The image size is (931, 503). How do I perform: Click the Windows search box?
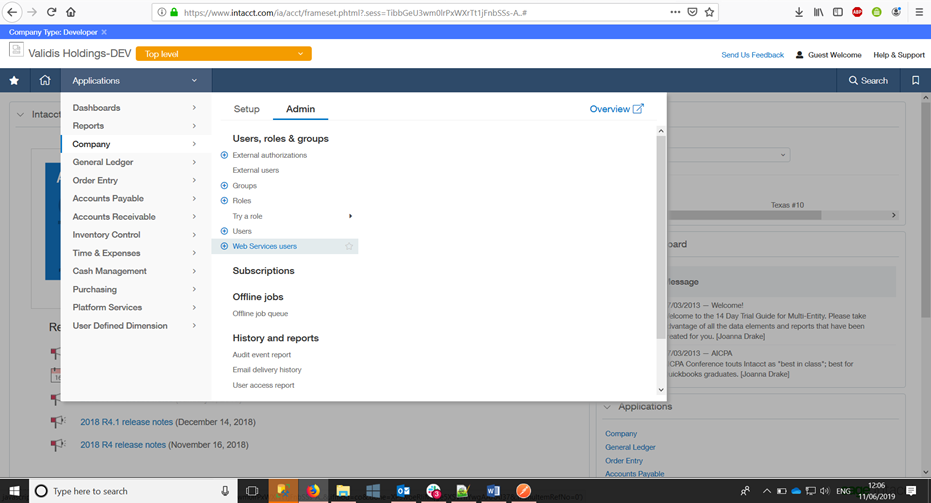pos(133,491)
